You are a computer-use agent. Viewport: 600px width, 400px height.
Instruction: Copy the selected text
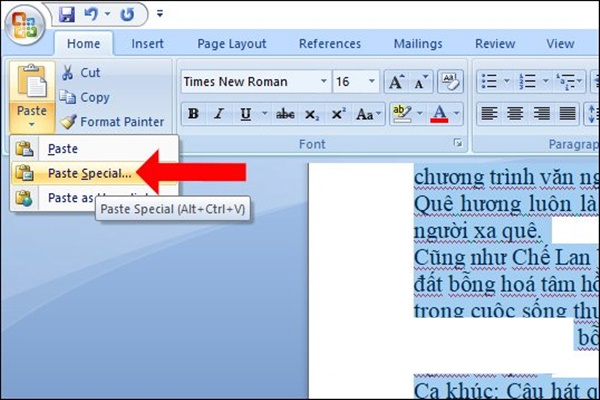(x=85, y=97)
